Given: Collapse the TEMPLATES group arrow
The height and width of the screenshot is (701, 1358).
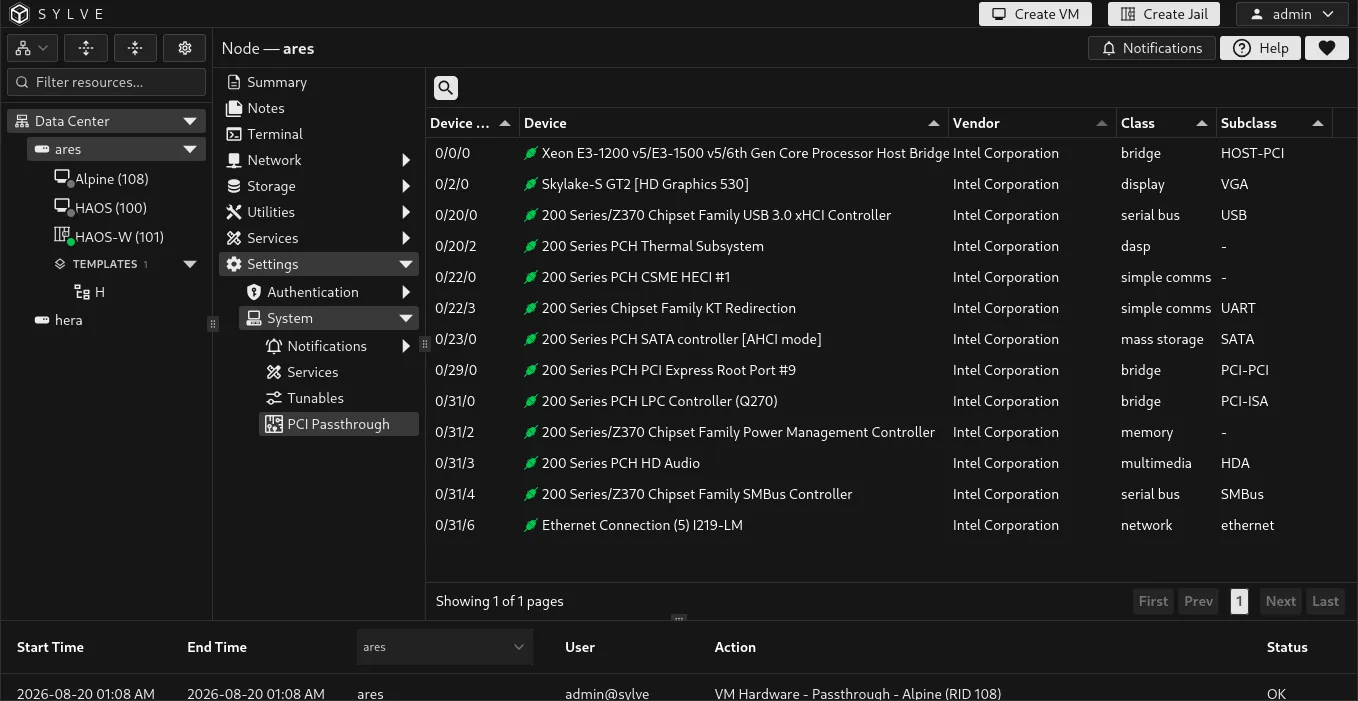Looking at the screenshot, I should pyautogui.click(x=190, y=264).
